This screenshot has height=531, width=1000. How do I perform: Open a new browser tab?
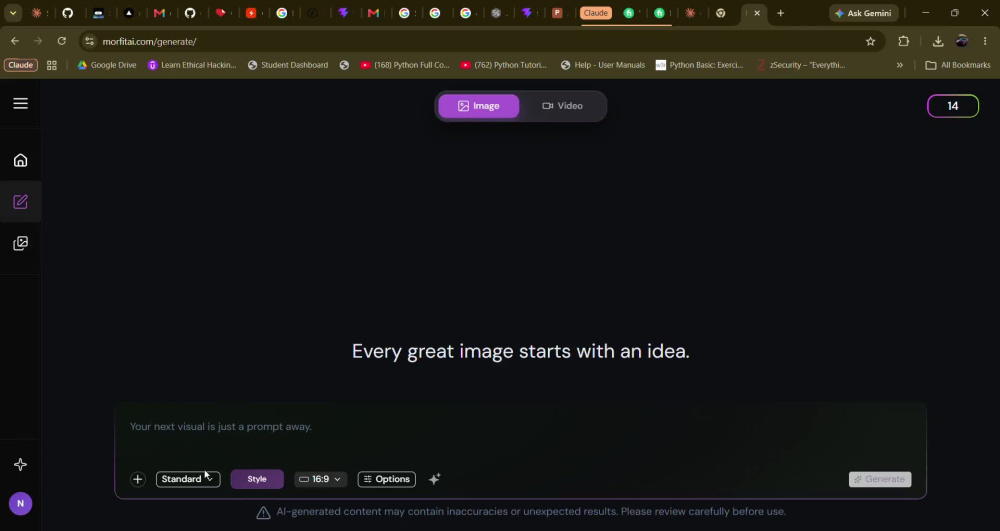(x=781, y=13)
